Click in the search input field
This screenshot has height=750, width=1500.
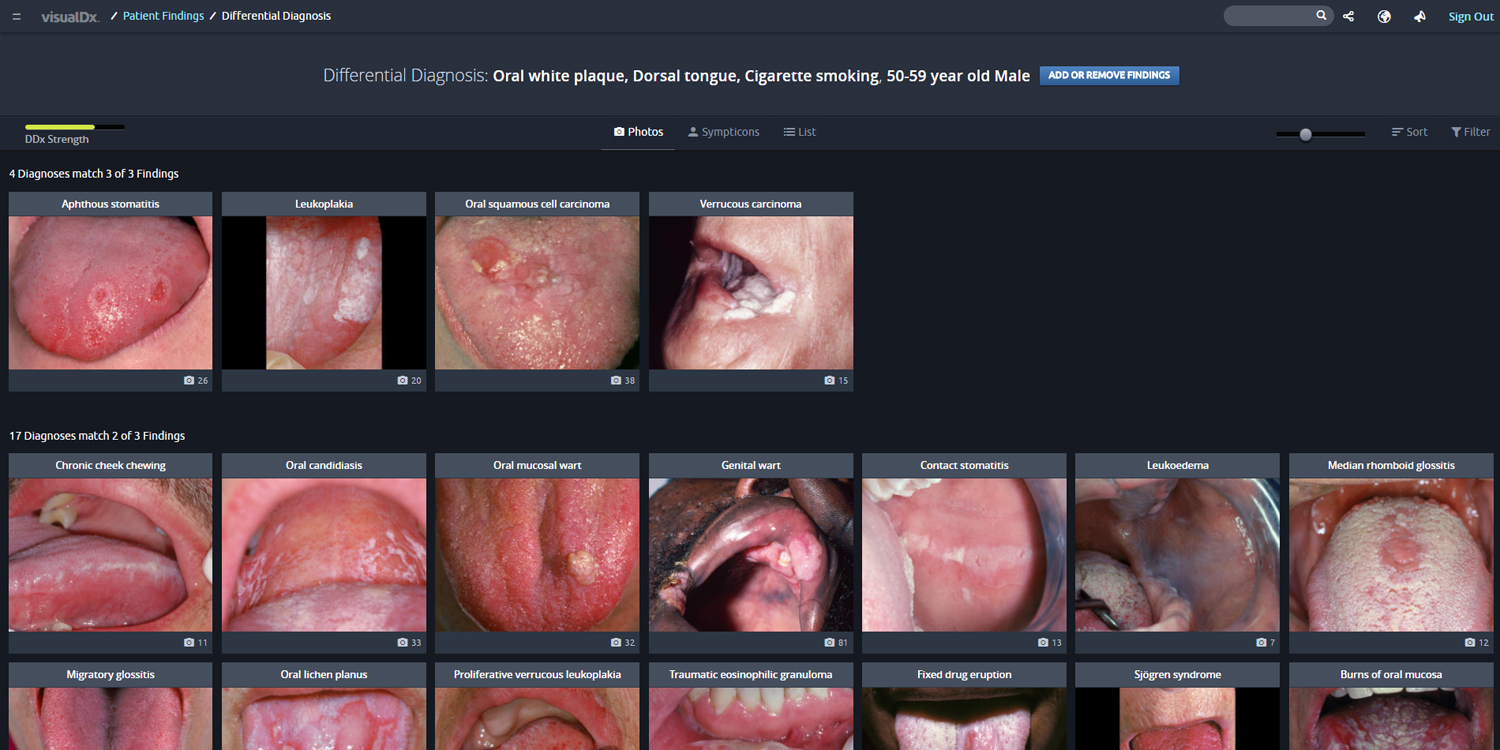[1269, 16]
